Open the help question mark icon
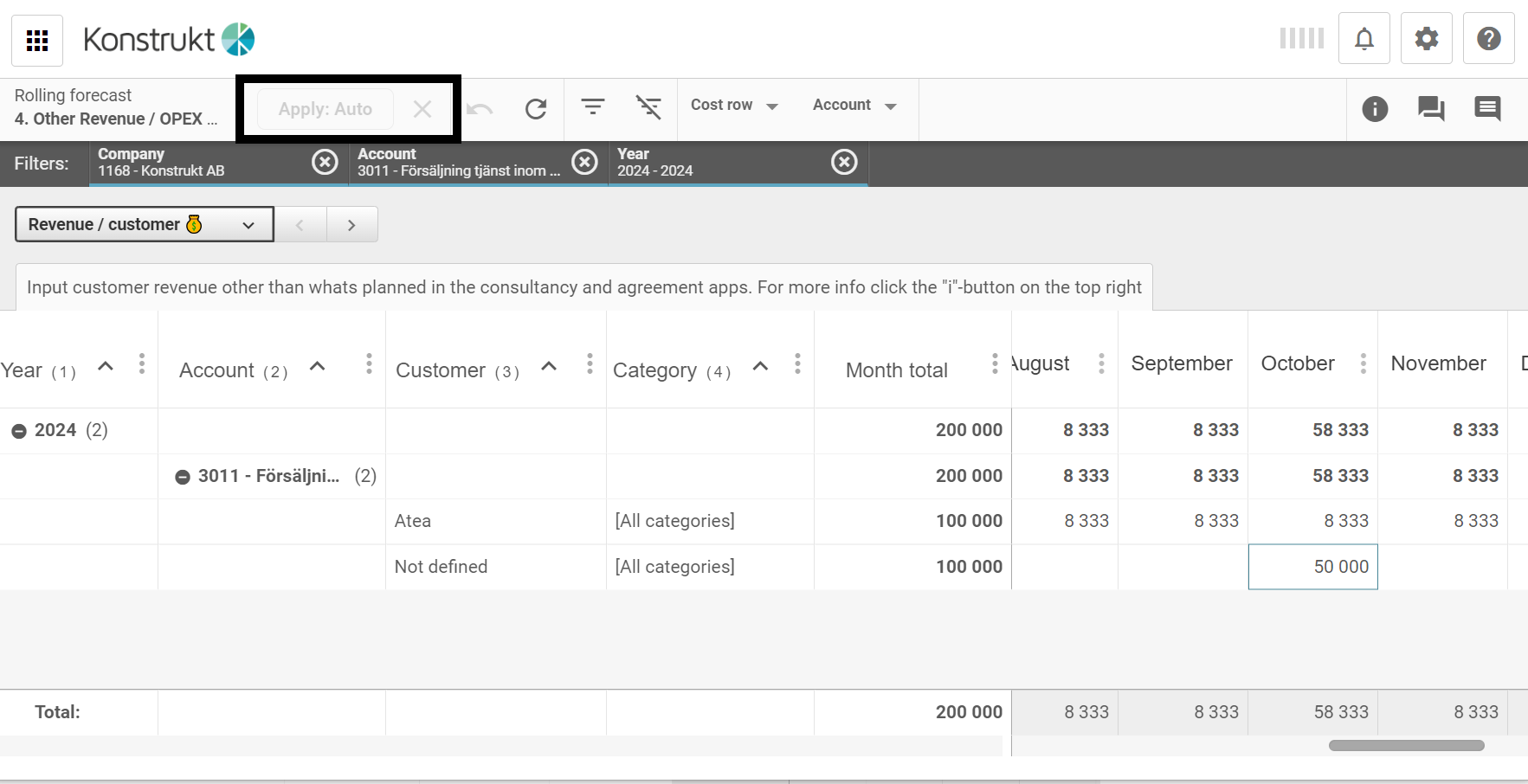1528x784 pixels. (1488, 39)
